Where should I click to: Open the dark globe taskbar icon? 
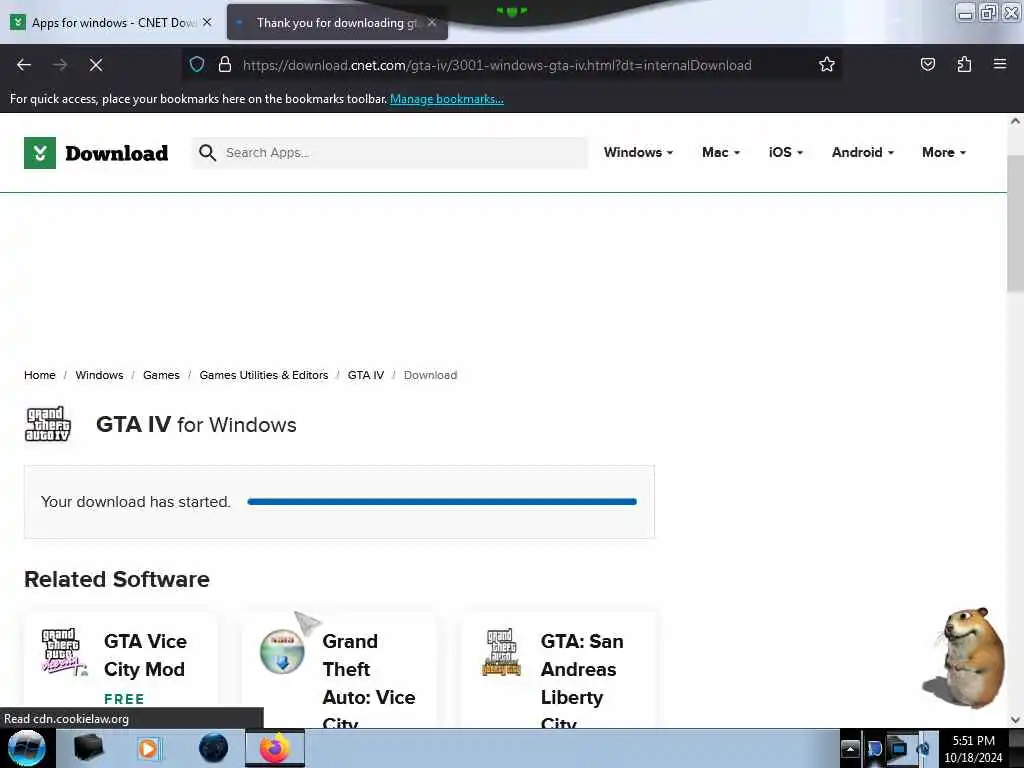(x=213, y=748)
